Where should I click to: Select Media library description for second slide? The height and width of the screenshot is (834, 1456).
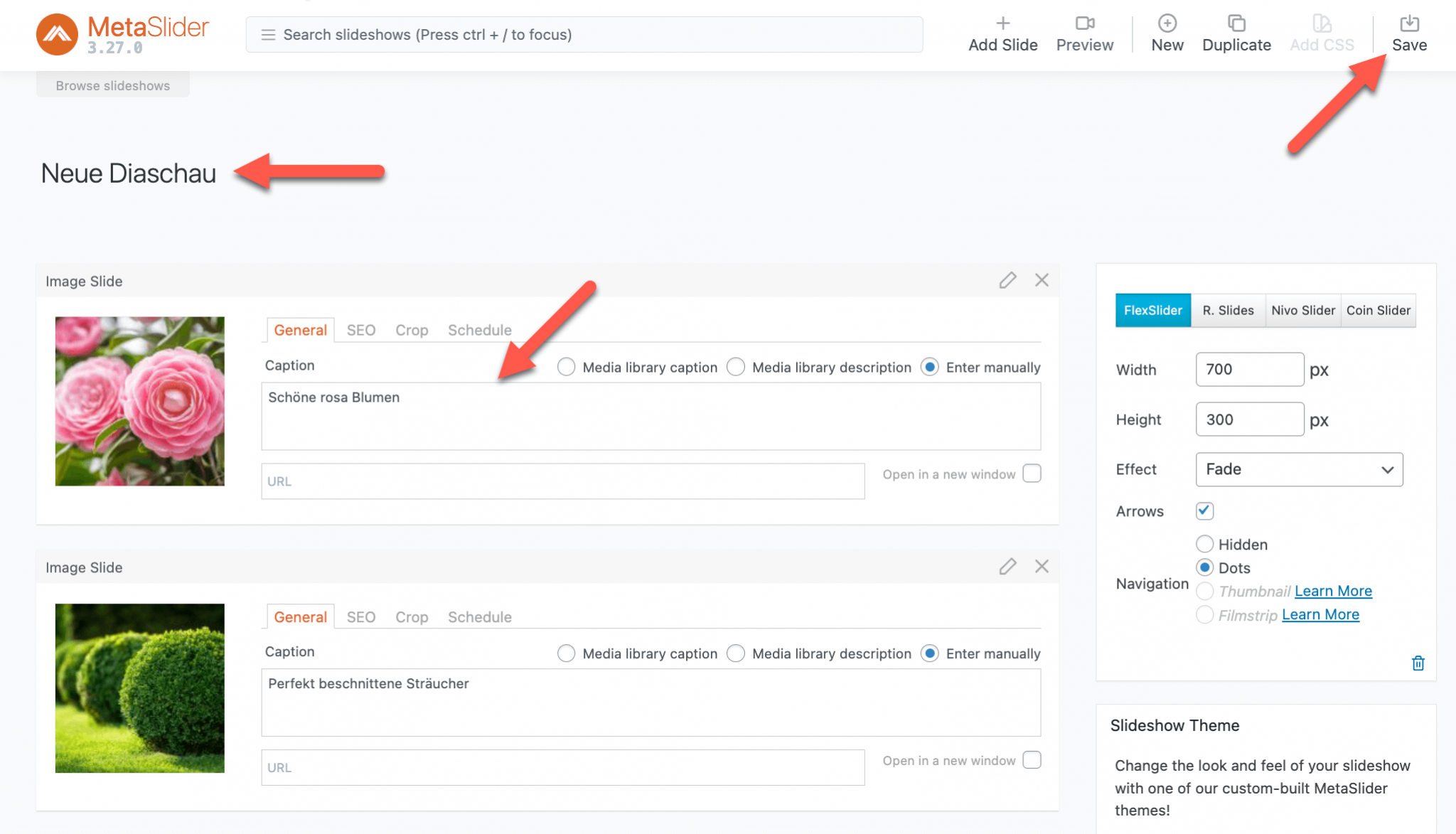pyautogui.click(x=736, y=653)
